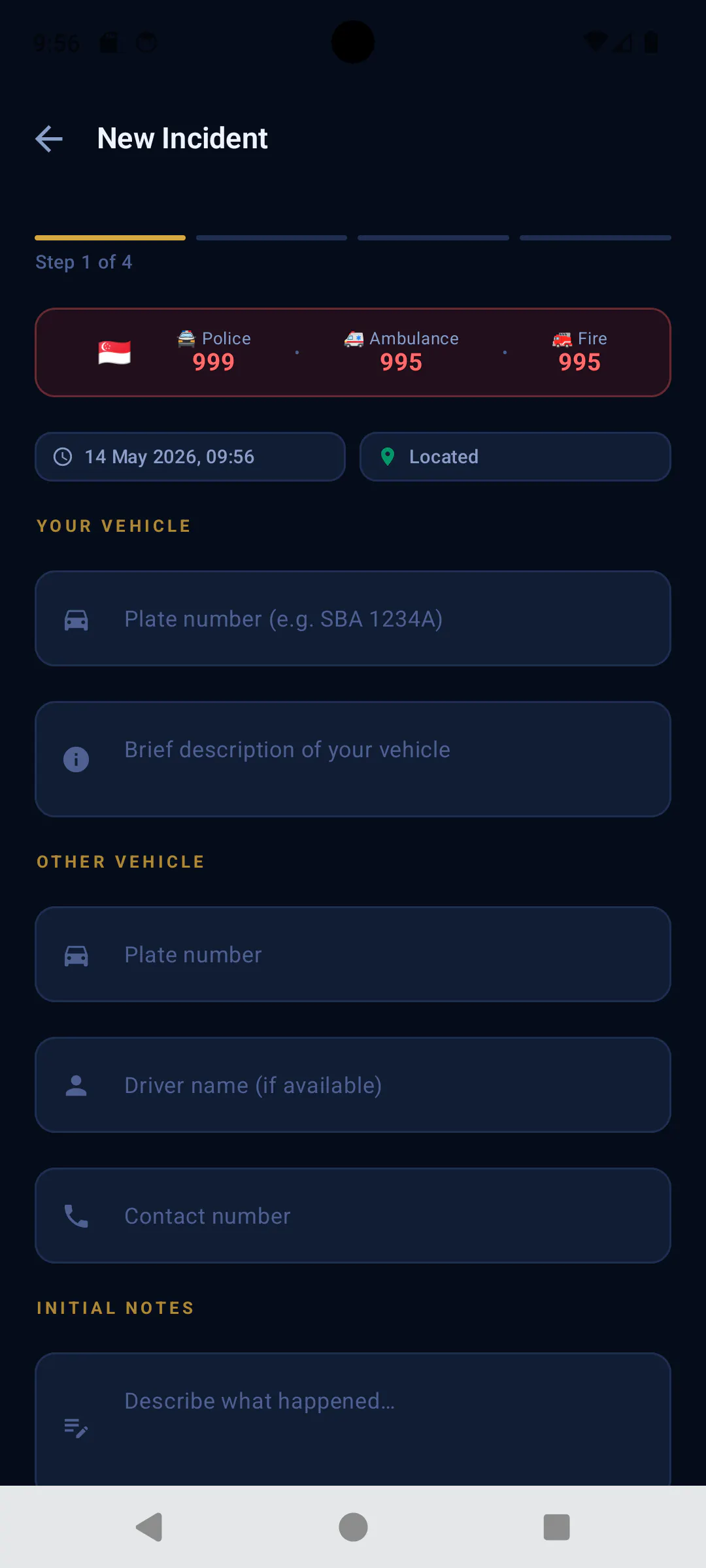
Task: Click the Driver name (if available) field
Action: coord(353,1085)
